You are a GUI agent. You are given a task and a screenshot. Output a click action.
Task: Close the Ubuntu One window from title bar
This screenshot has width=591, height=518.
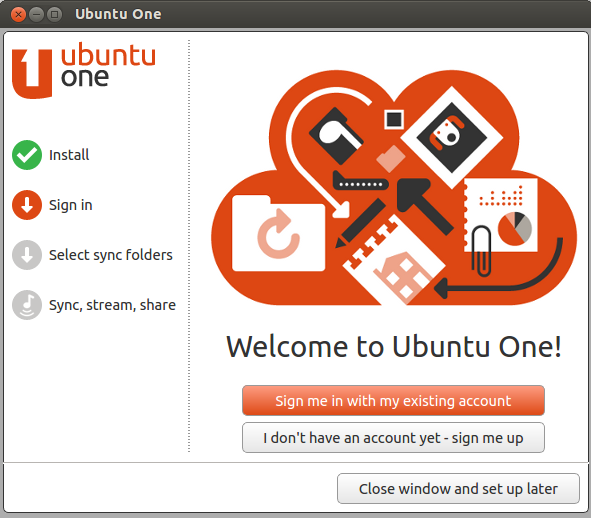tap(18, 14)
